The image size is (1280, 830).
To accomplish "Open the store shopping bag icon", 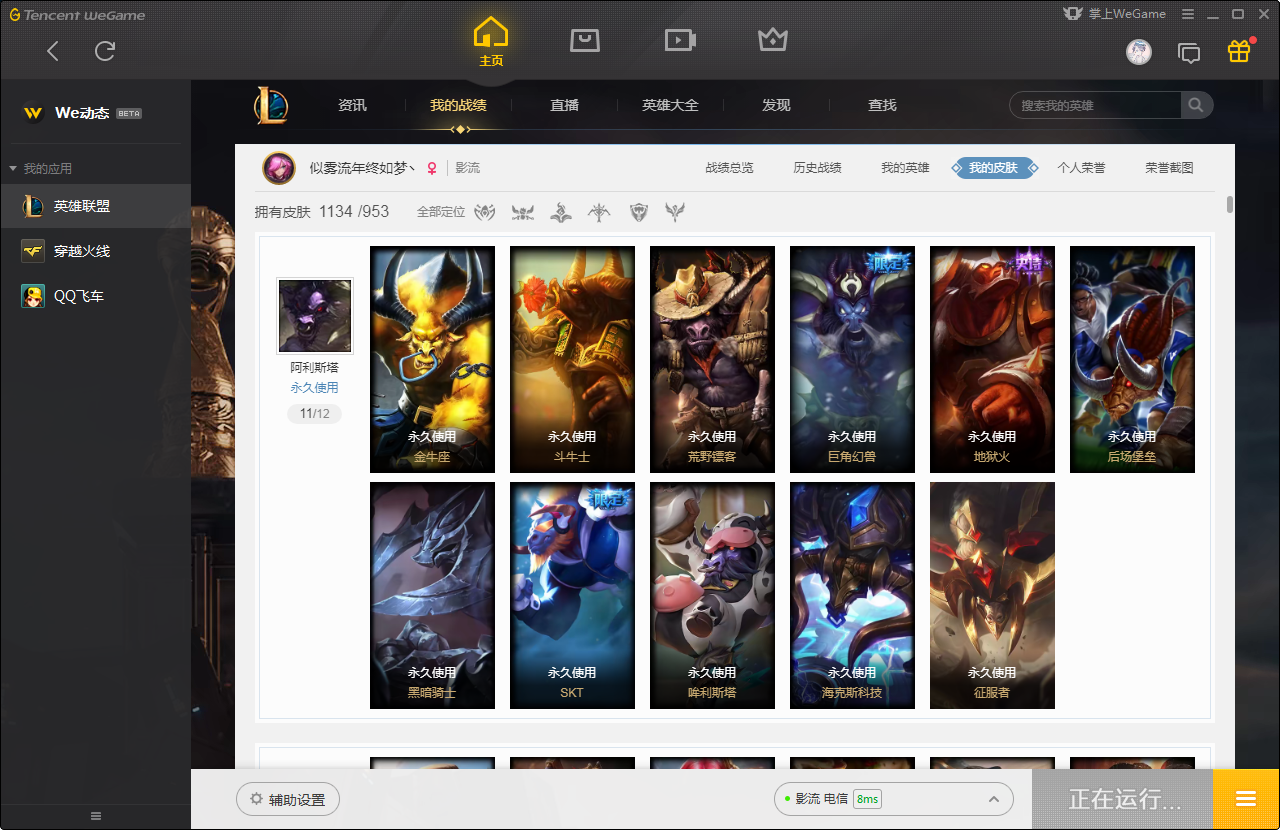I will tap(585, 40).
